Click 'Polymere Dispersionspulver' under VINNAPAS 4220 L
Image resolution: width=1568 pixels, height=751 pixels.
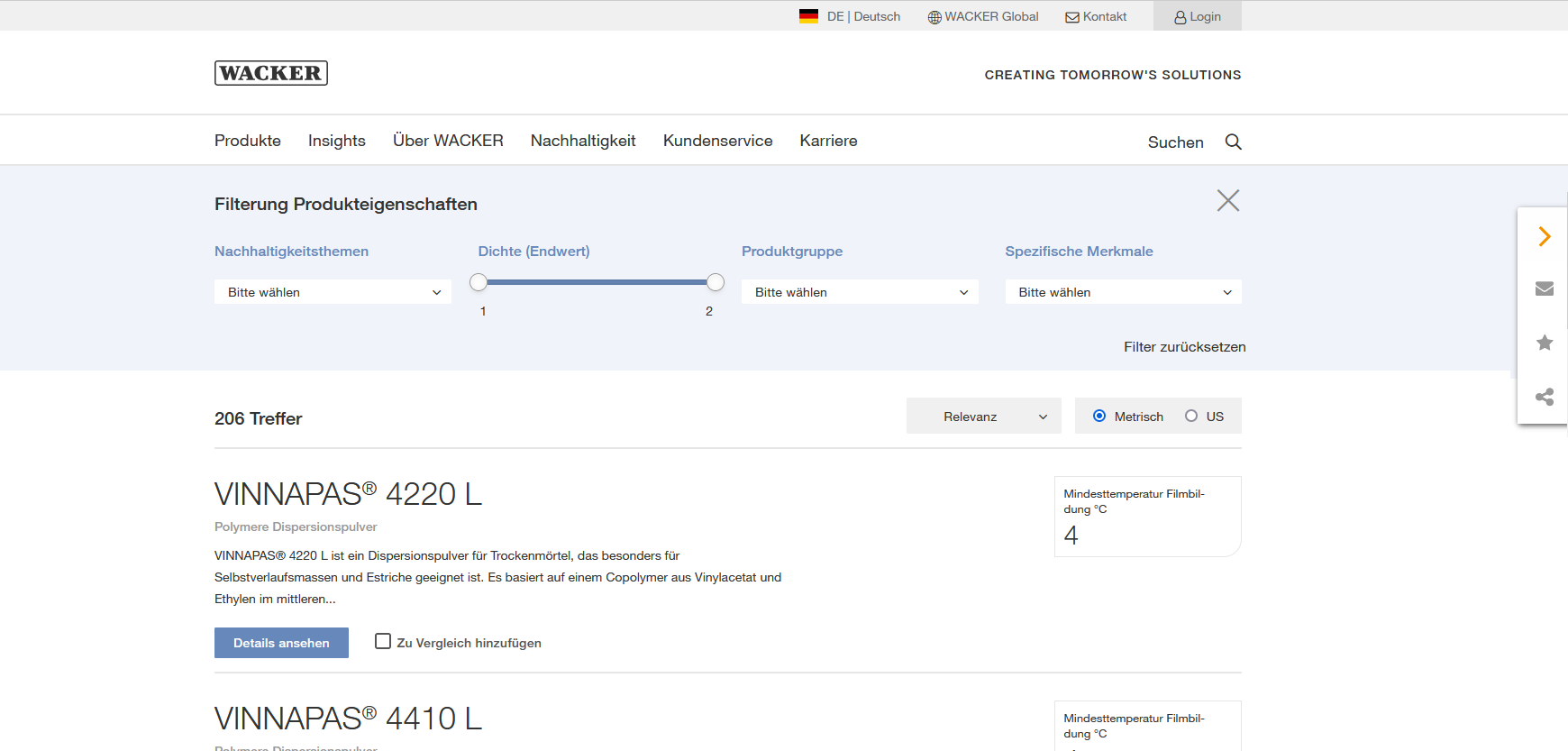(x=296, y=527)
